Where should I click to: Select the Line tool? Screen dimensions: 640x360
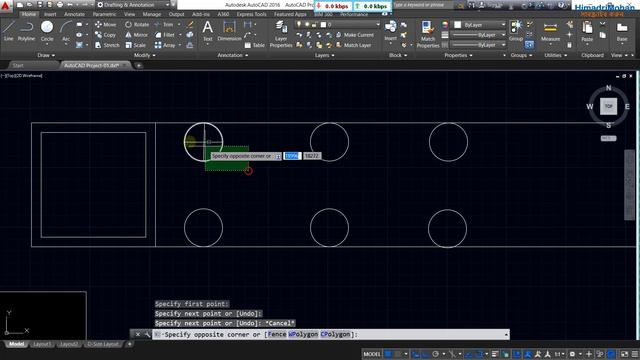click(x=9, y=31)
